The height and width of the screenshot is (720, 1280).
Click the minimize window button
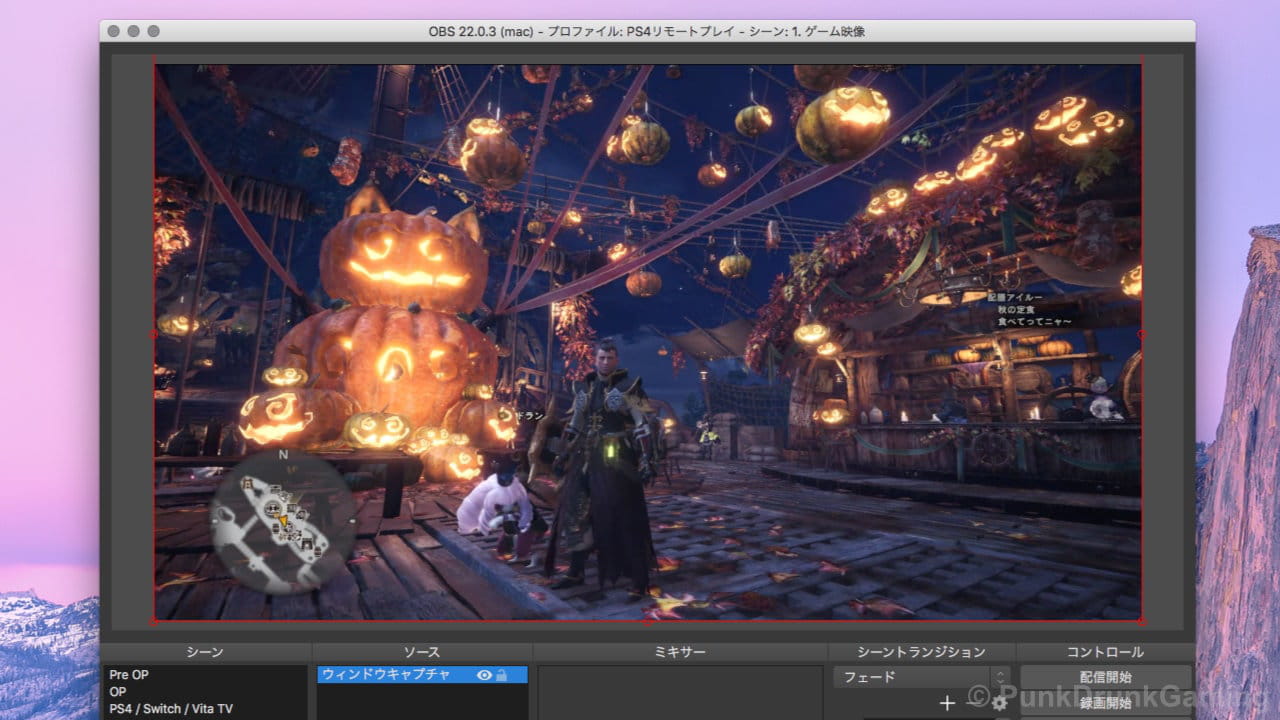[x=134, y=31]
